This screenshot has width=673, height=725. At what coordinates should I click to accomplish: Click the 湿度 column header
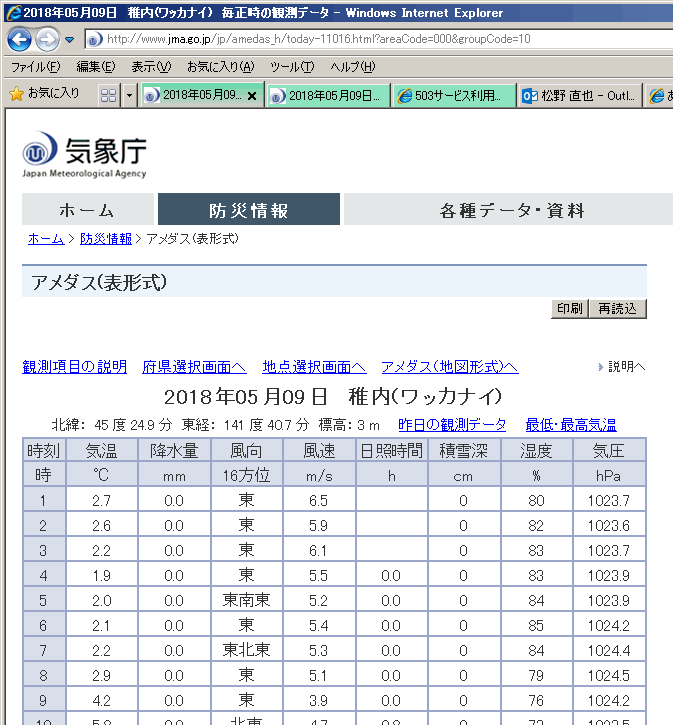536,450
